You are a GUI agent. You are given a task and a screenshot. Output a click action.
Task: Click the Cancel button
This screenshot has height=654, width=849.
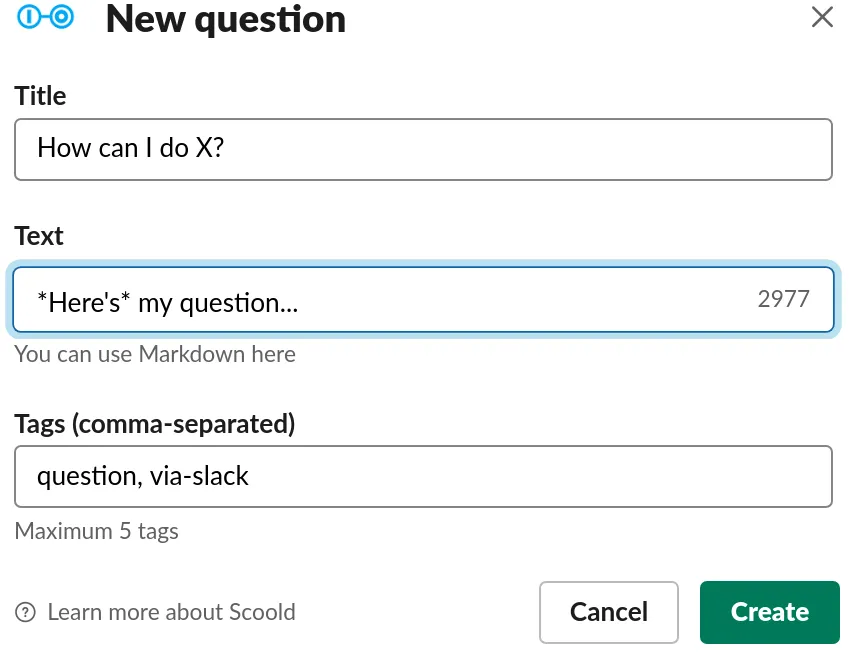(608, 612)
